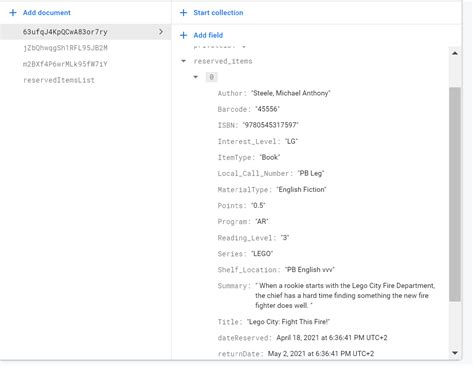This screenshot has width=474, height=366.
Task: Click the Barcode field name
Action: (234, 109)
